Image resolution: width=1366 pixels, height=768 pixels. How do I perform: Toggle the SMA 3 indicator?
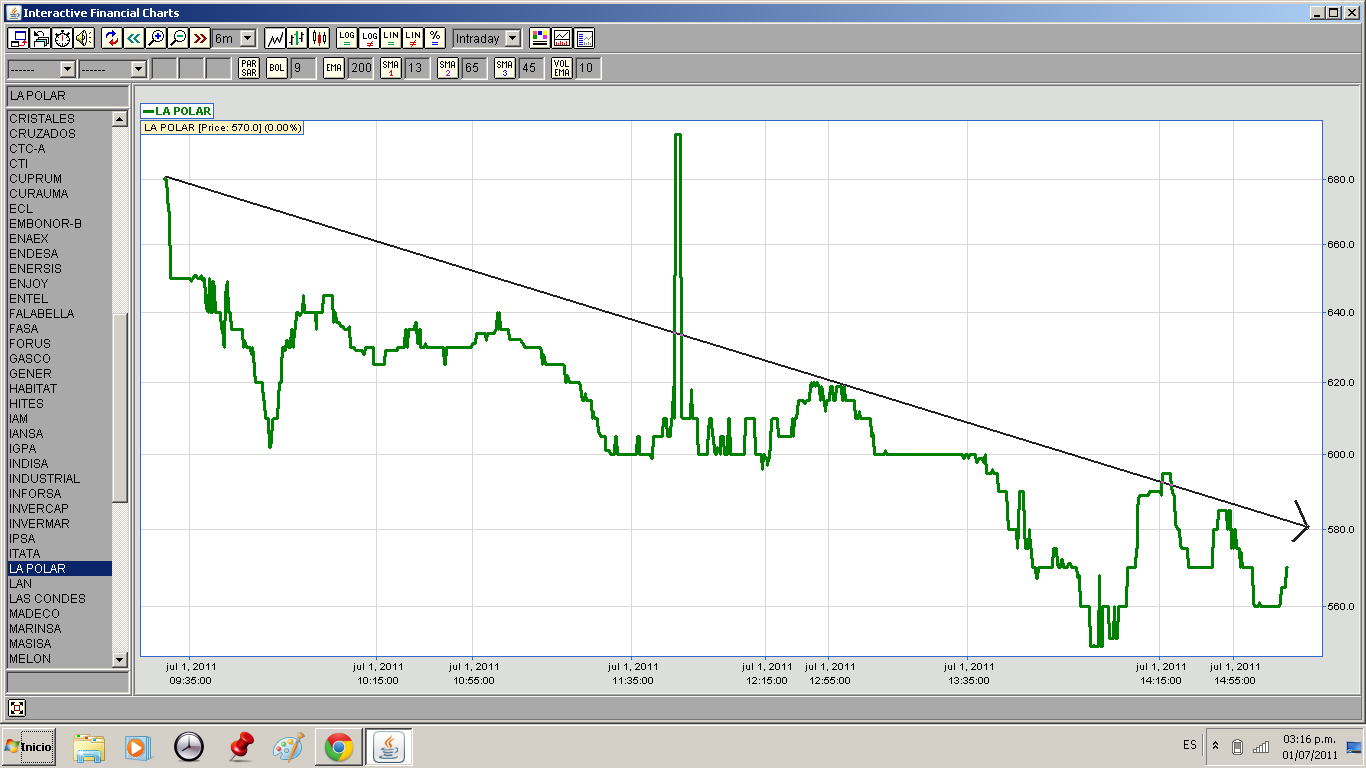[505, 68]
